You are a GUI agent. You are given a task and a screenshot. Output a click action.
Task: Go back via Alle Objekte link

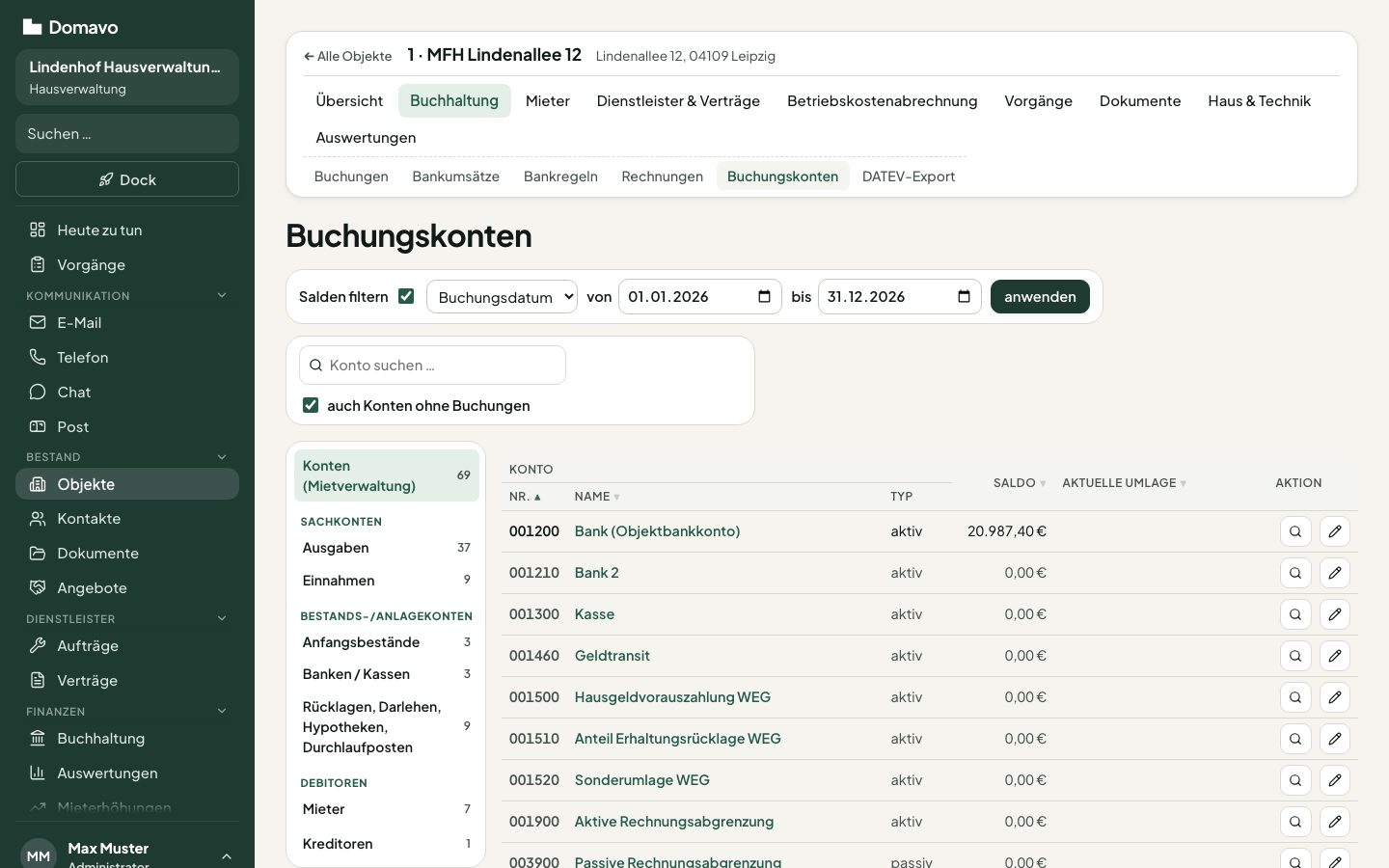(x=348, y=56)
